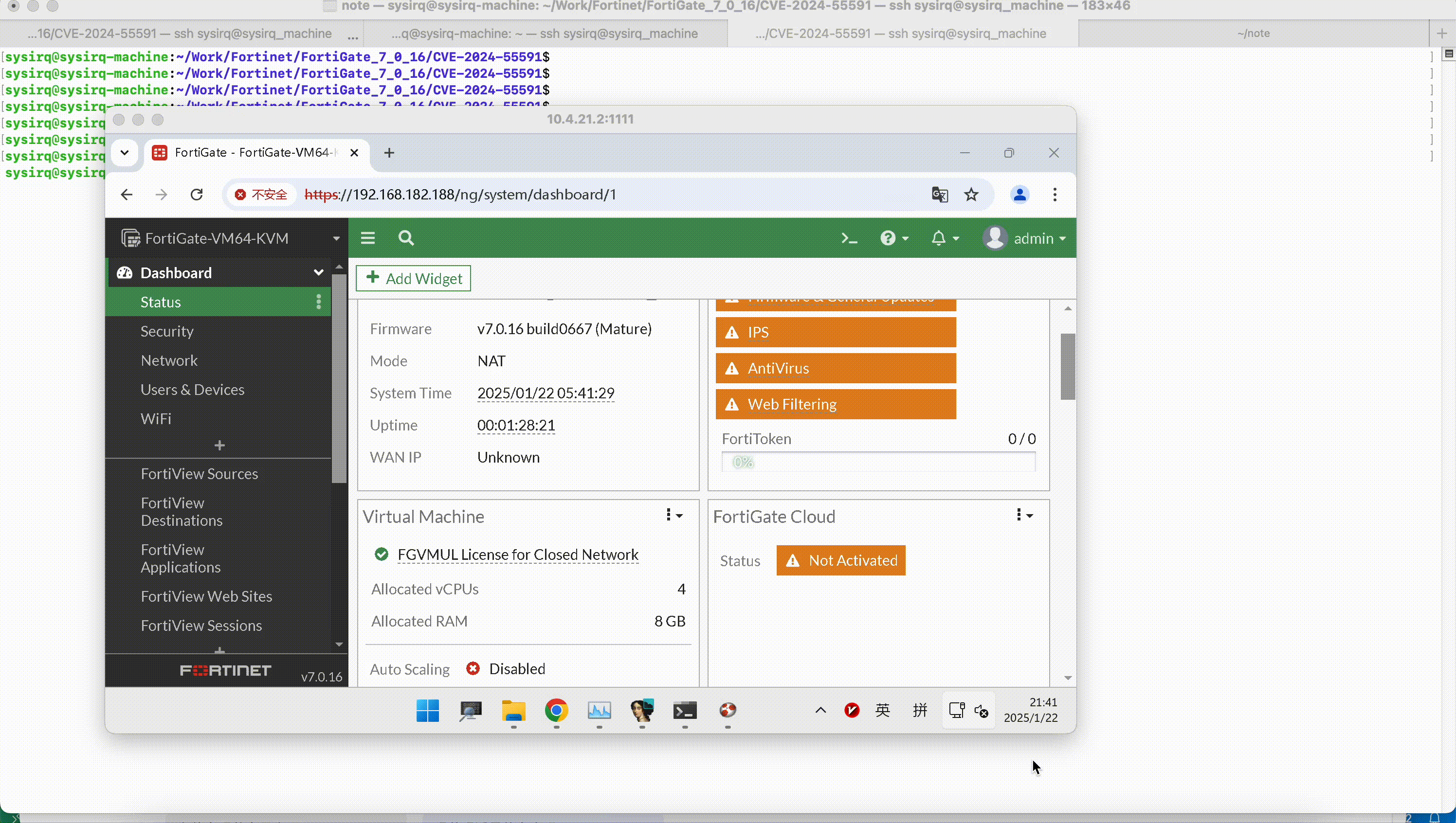The image size is (1456, 823).
Task: Collapse the Dashboard menu section
Action: [x=318, y=273]
